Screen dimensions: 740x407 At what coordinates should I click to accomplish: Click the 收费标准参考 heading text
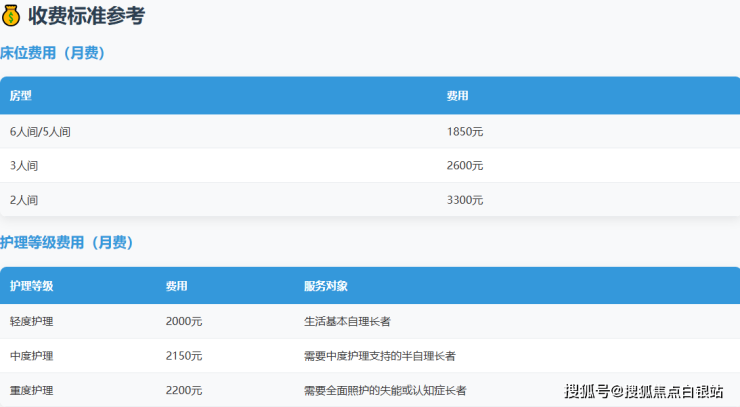86,16
